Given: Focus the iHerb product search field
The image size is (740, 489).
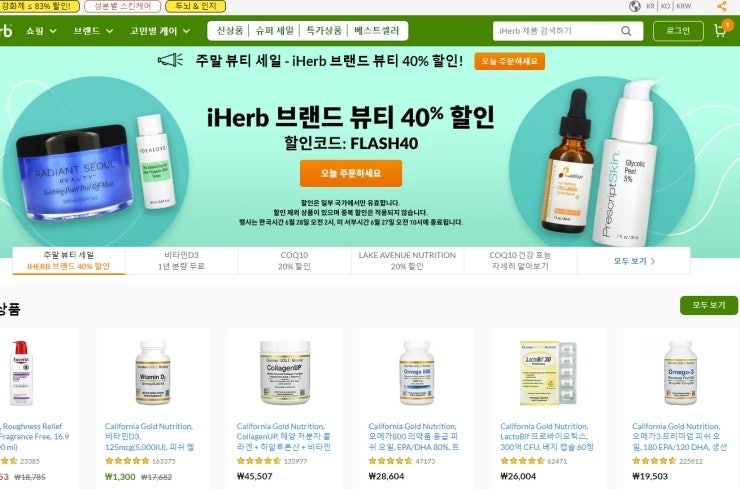Looking at the screenshot, I should coord(557,31).
